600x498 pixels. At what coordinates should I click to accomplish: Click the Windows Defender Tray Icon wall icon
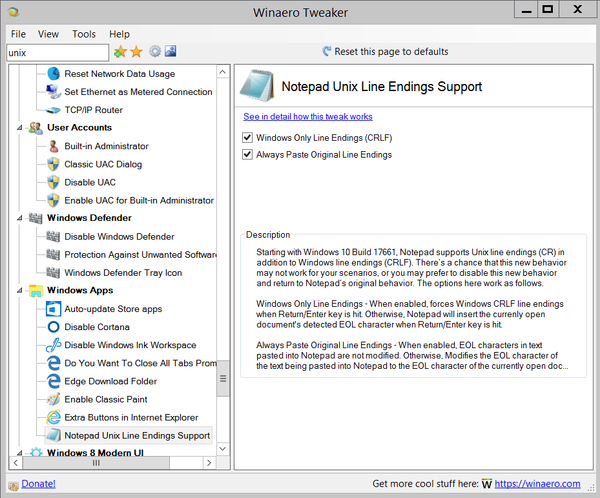pyautogui.click(x=53, y=273)
